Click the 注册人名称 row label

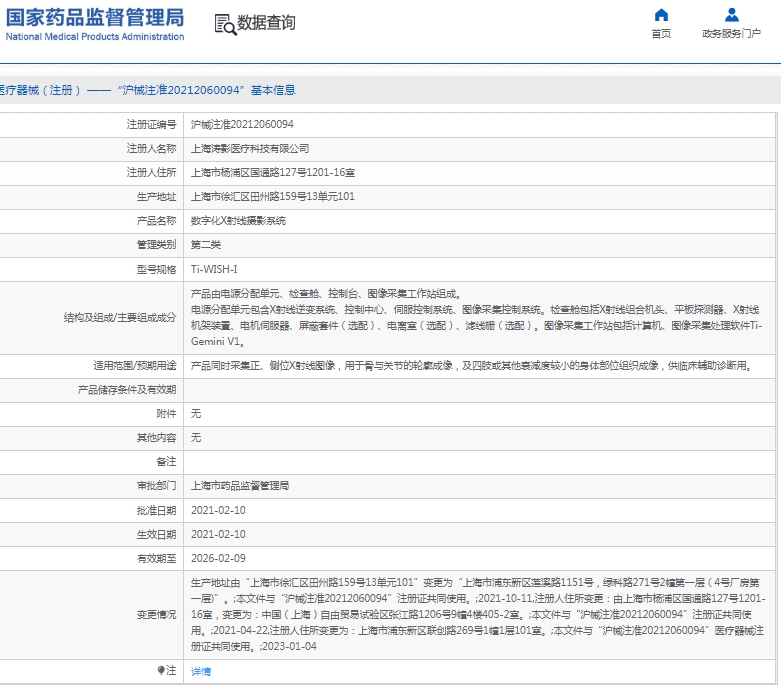click(x=151, y=148)
